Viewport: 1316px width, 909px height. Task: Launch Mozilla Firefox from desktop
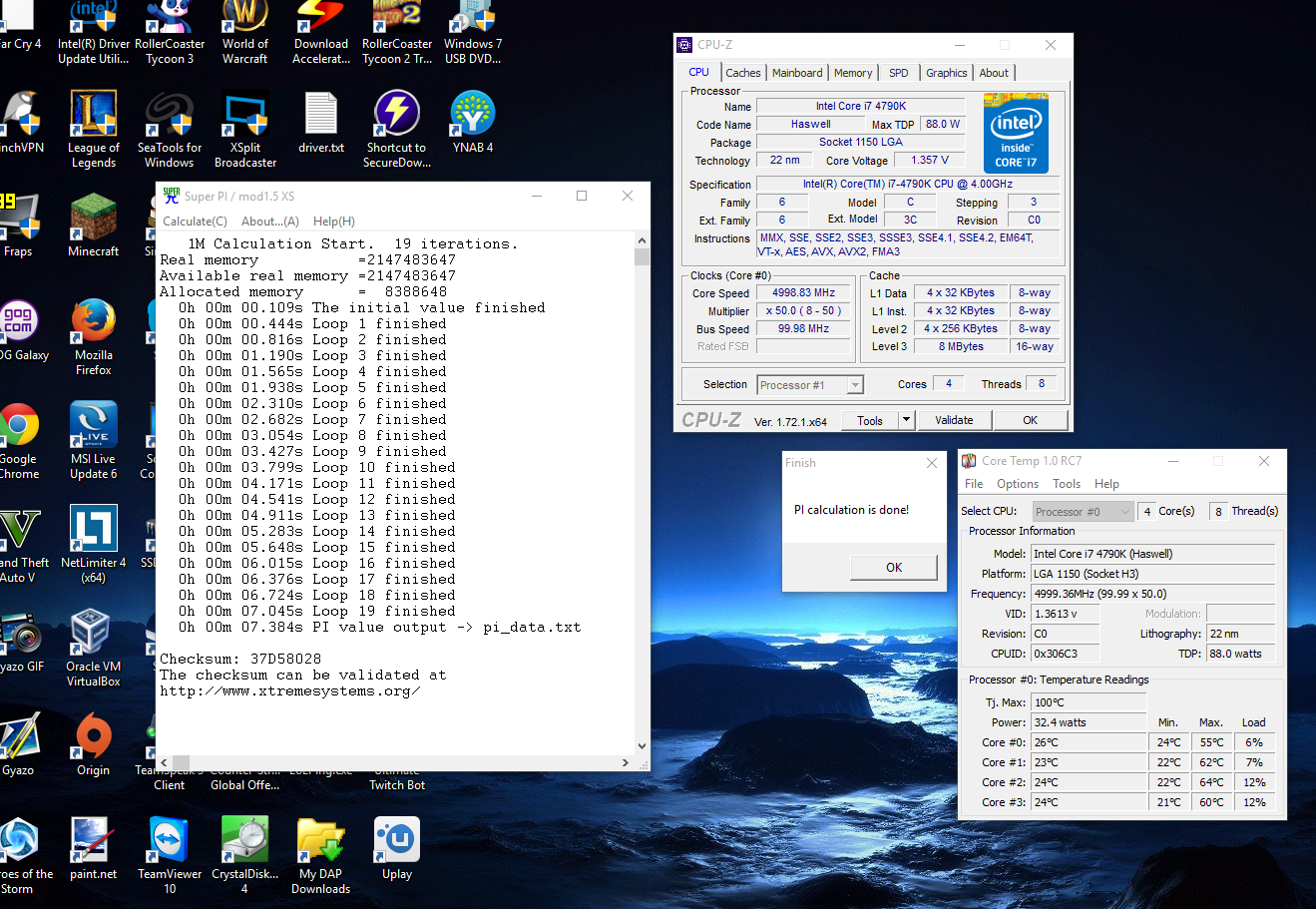[94, 337]
